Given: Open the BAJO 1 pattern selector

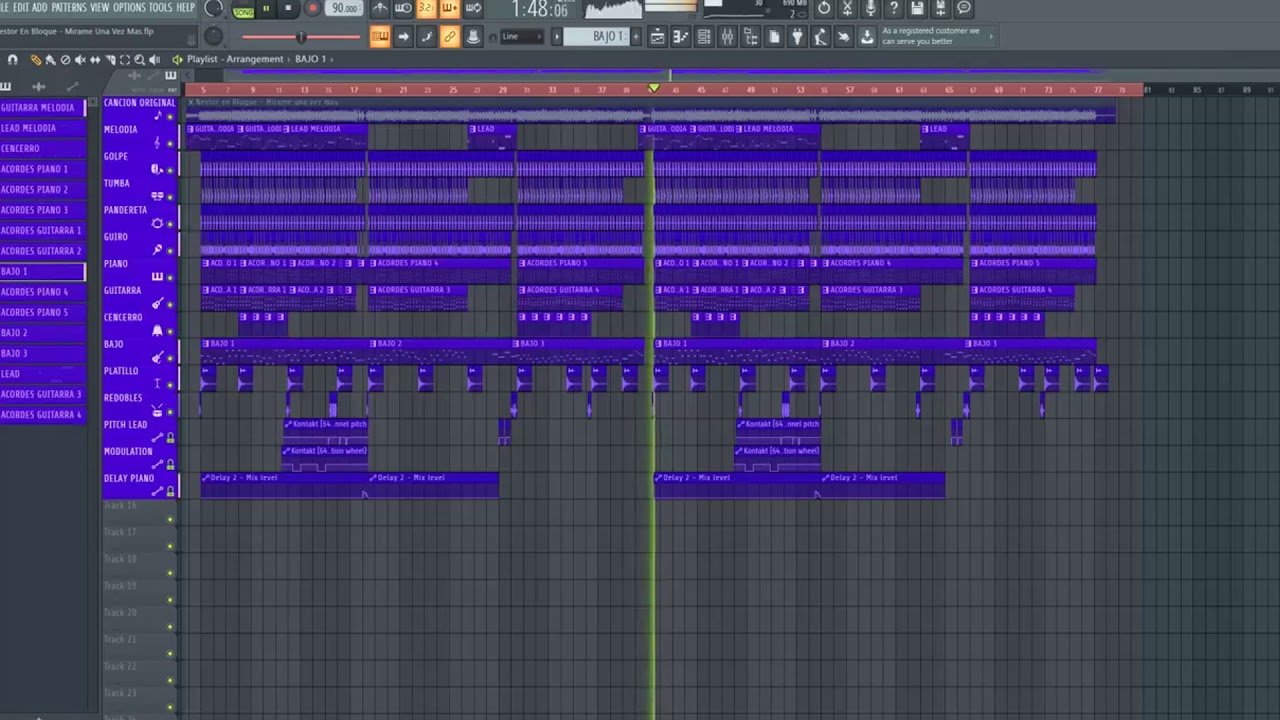Looking at the screenshot, I should click(x=595, y=37).
